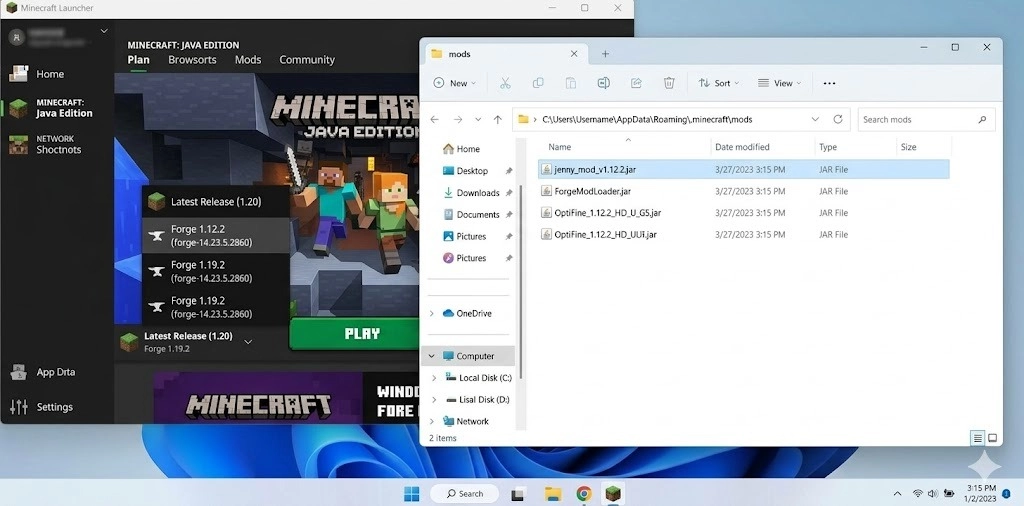
Task: Collapse the Computer tree node
Action: pyautogui.click(x=432, y=356)
